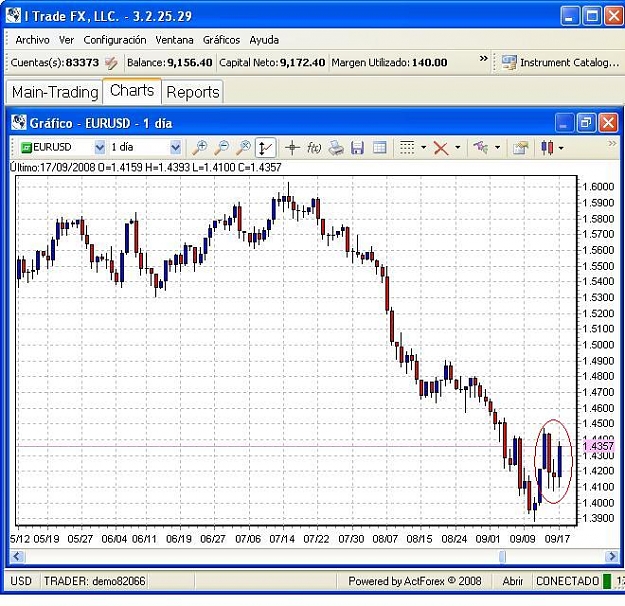Click the TRADER: demo82066 status entry
Image resolution: width=625 pixels, height=606 pixels.
pos(94,581)
